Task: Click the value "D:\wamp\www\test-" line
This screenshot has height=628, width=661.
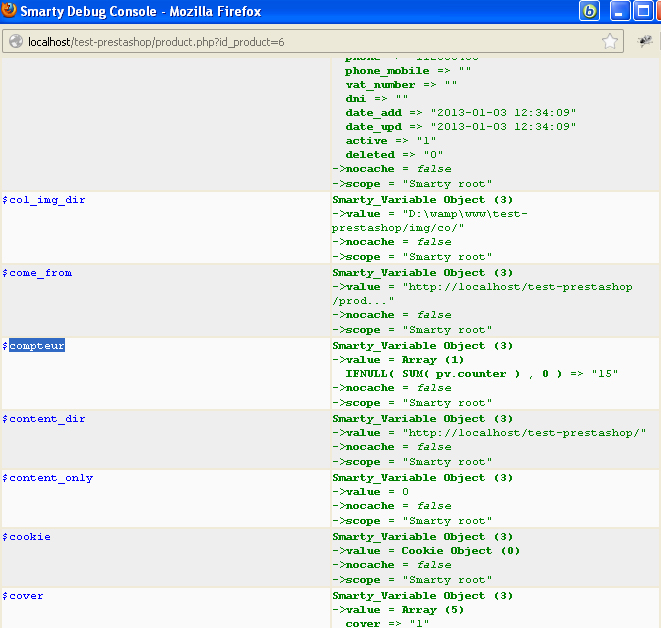Action: (x=430, y=214)
